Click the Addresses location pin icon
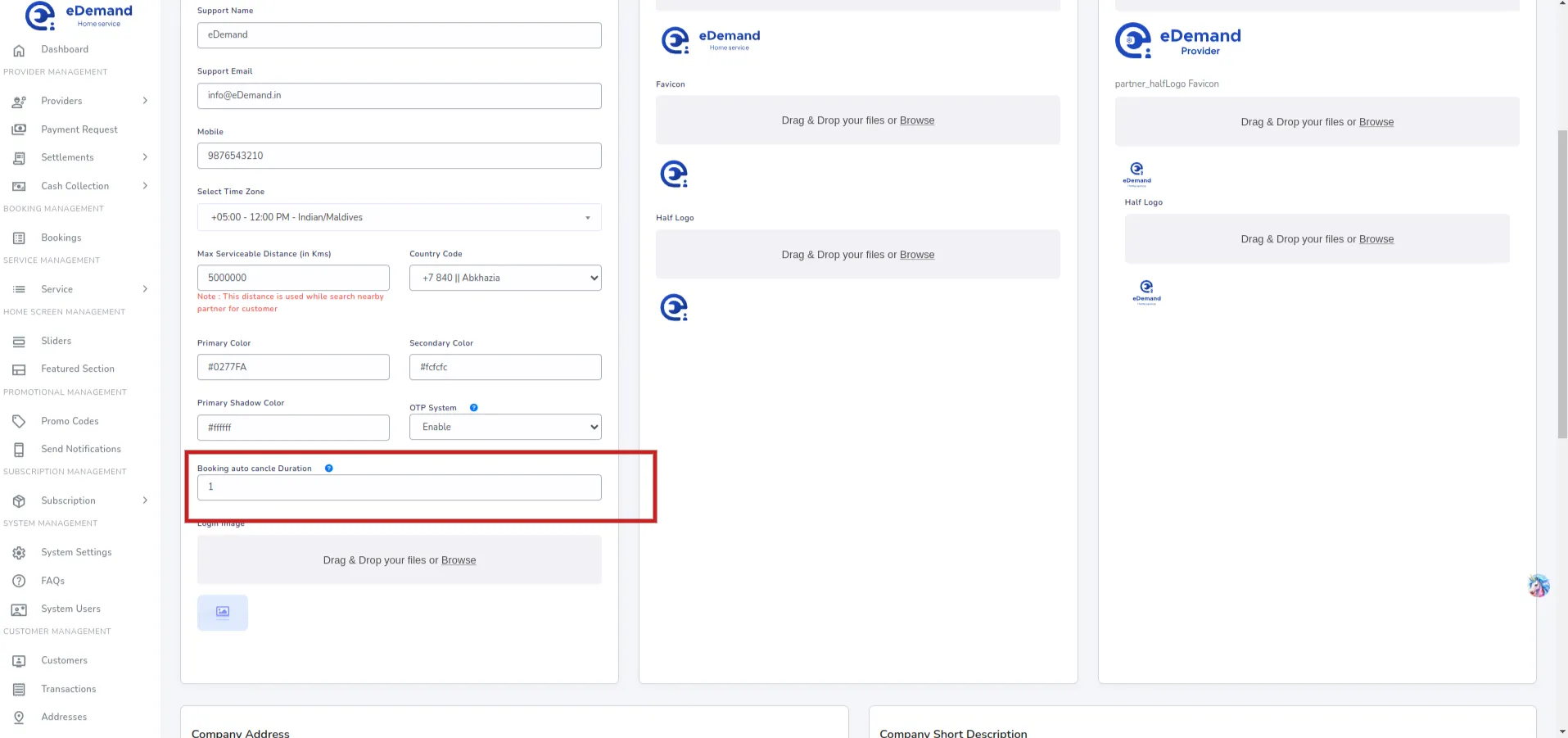The width and height of the screenshot is (1568, 738). coord(19,718)
